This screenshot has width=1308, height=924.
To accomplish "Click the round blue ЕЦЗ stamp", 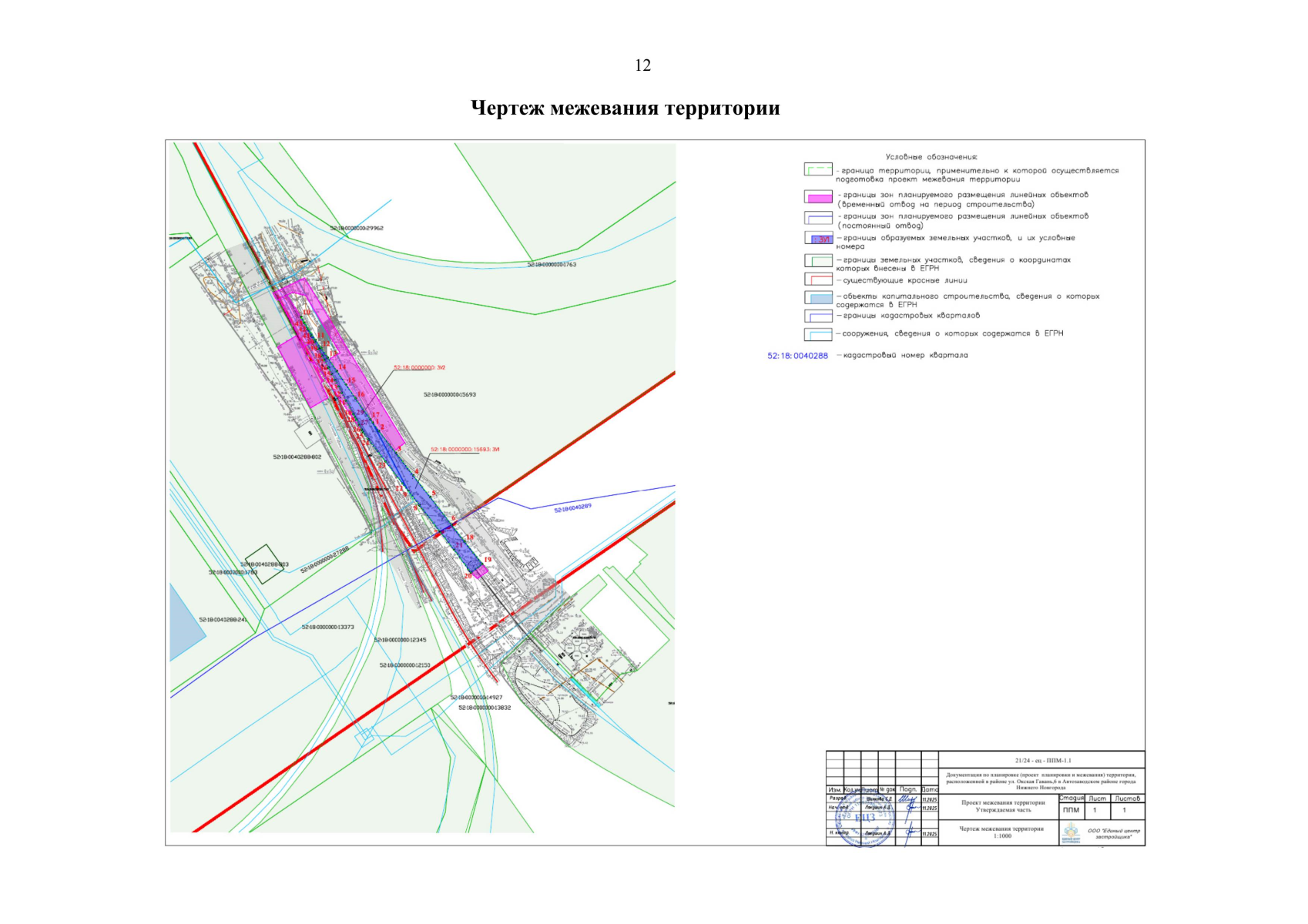I will pyautogui.click(x=864, y=819).
